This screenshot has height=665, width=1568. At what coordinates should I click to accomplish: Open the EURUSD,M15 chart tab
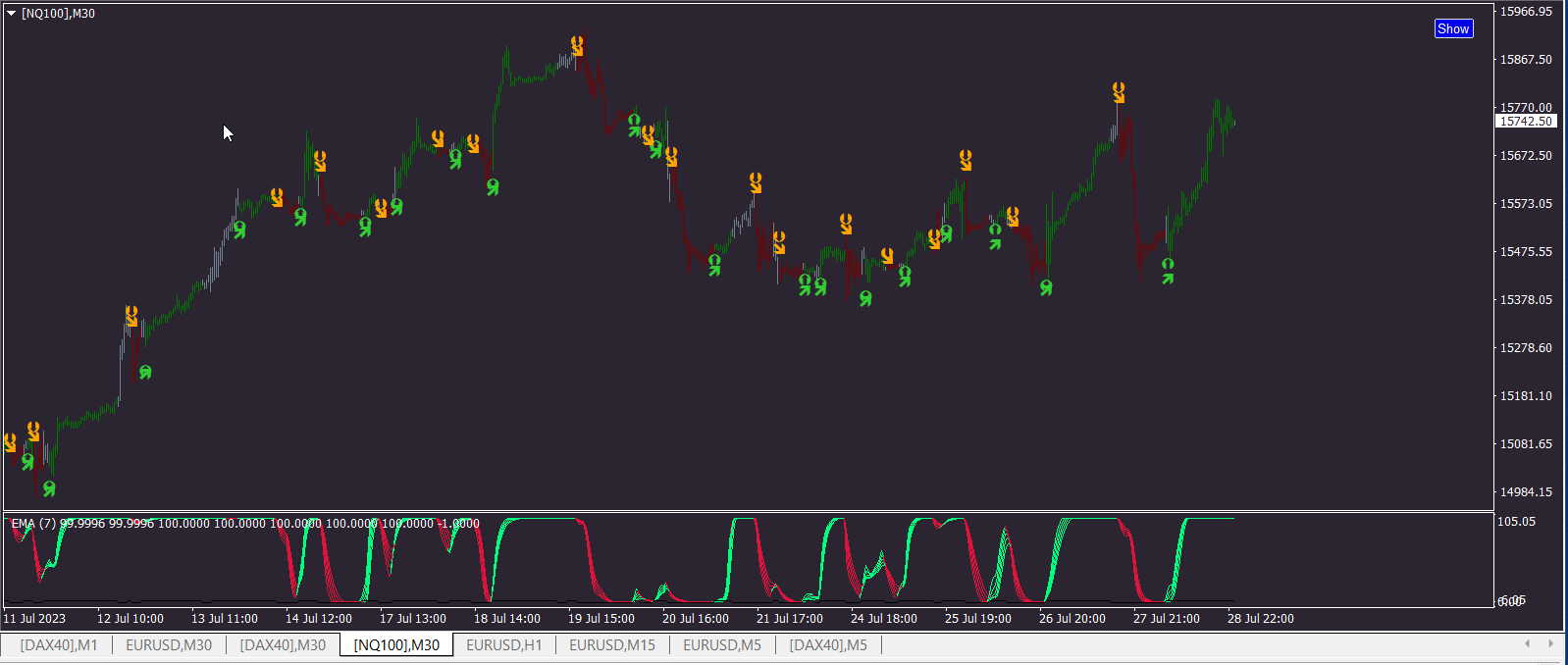612,645
